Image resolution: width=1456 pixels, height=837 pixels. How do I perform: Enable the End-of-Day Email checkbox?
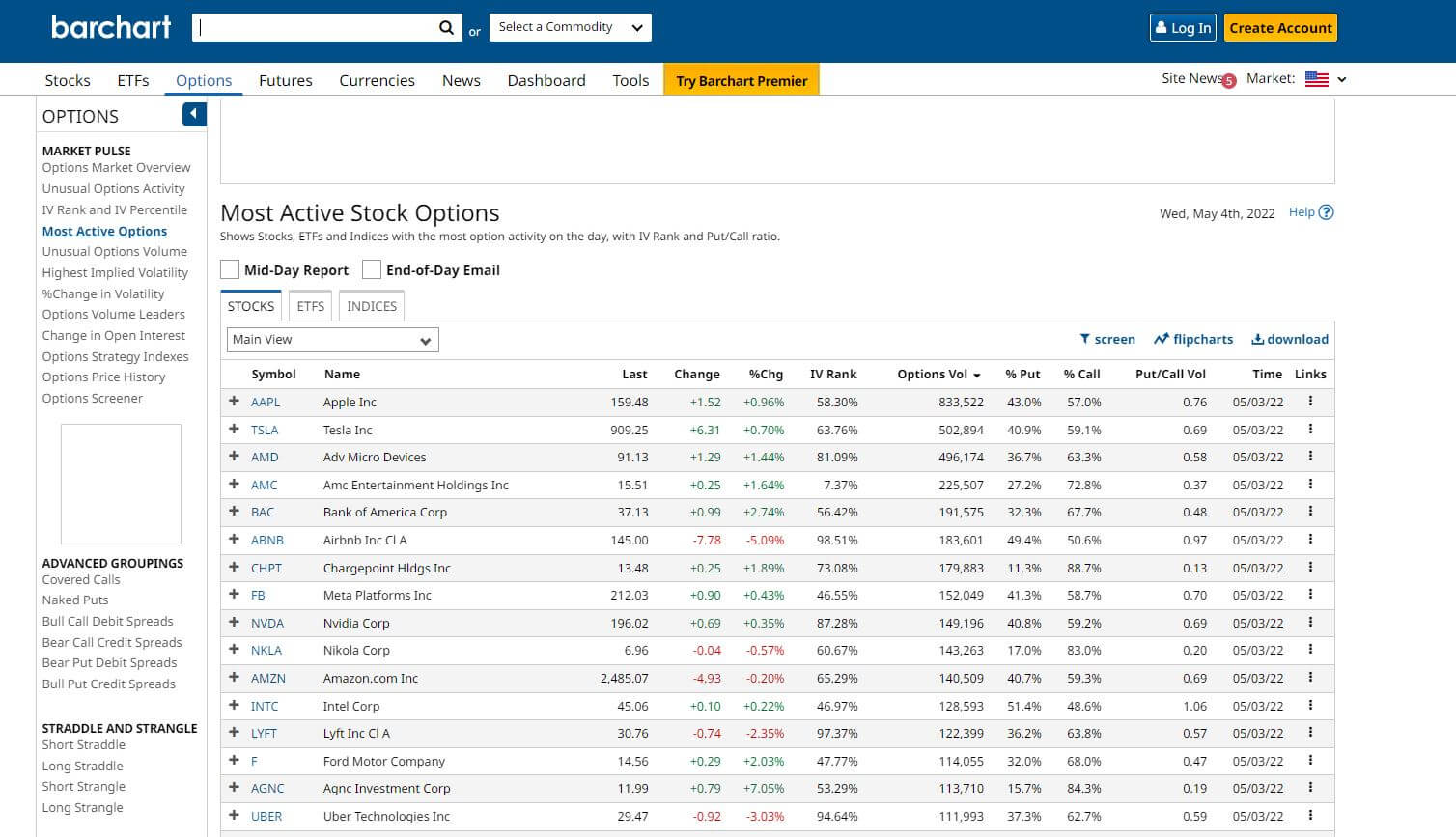pos(372,269)
